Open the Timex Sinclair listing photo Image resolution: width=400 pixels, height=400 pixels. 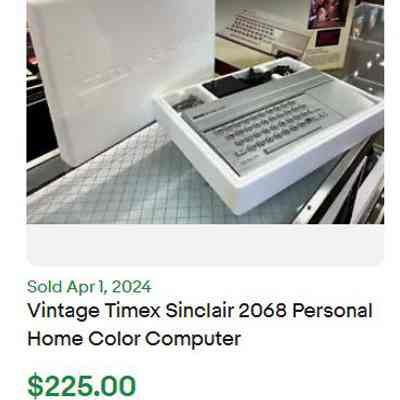(x=205, y=112)
